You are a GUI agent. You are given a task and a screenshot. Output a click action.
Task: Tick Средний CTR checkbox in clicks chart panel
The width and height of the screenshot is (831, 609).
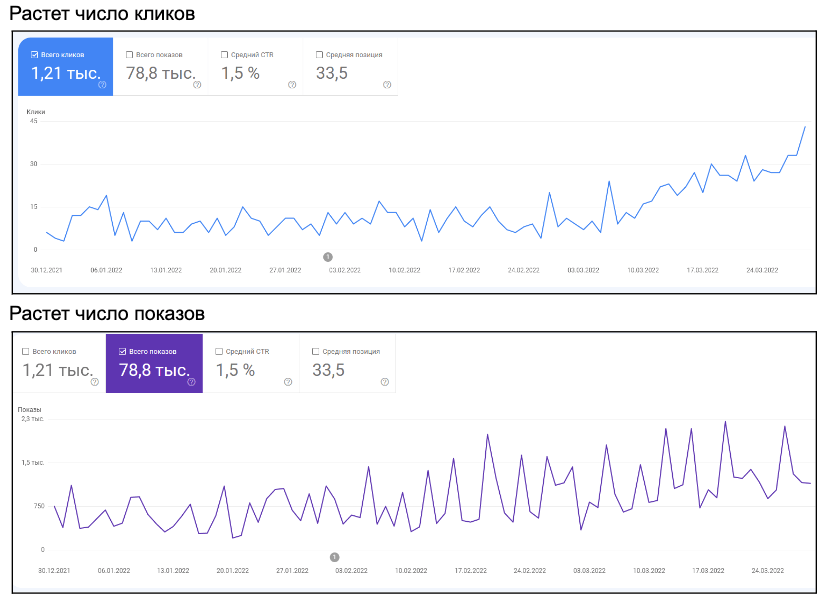224,55
